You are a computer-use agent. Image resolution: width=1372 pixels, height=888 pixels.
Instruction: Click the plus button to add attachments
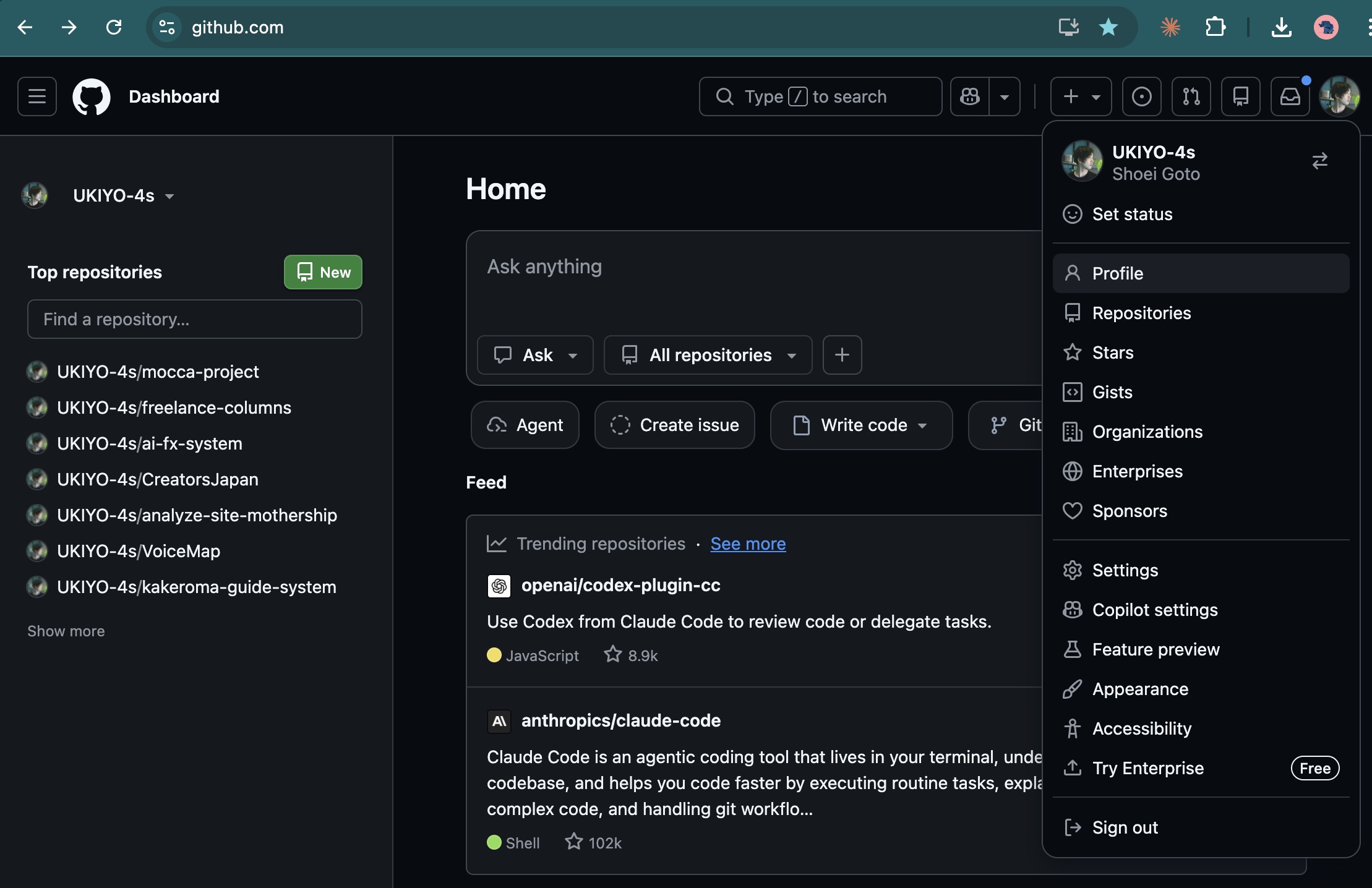(x=842, y=355)
